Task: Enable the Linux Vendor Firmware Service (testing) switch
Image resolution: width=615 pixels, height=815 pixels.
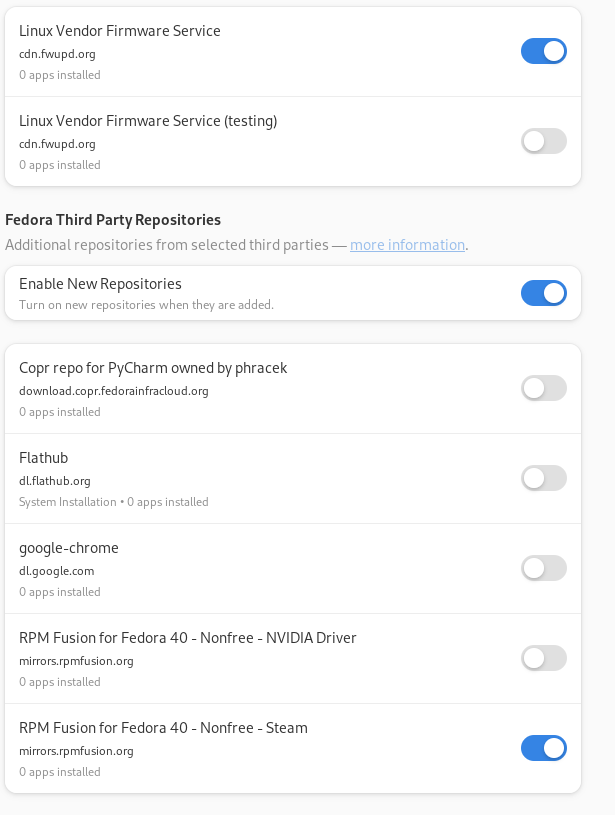Action: pyautogui.click(x=543, y=141)
